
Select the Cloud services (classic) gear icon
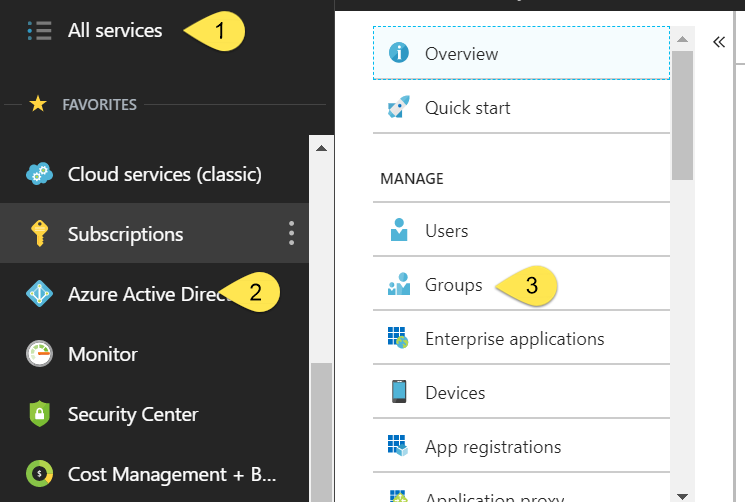[x=39, y=174]
